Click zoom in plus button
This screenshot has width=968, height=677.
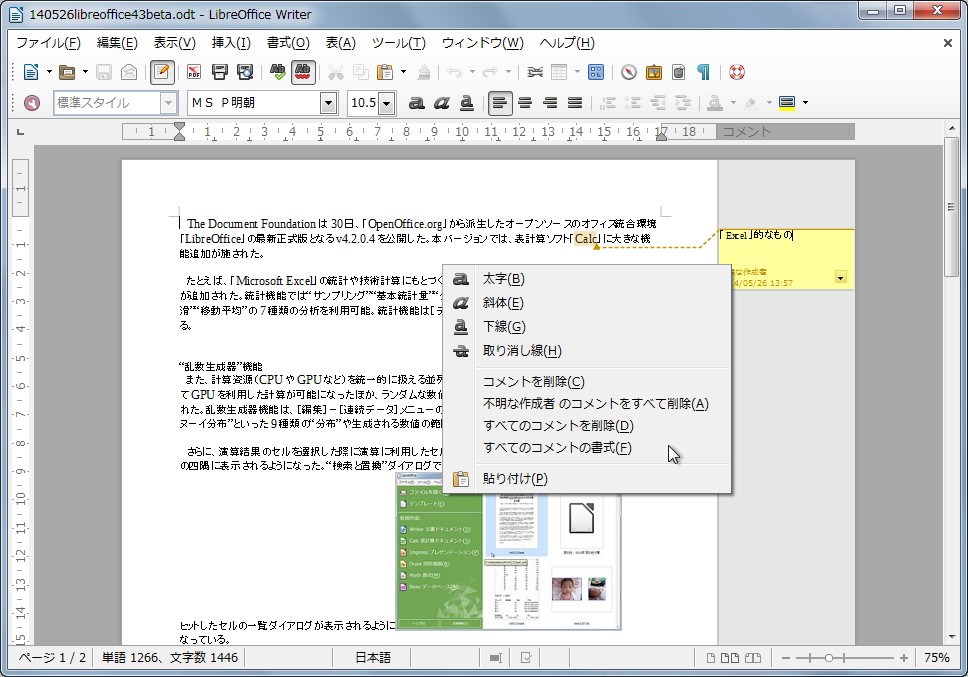(x=903, y=658)
